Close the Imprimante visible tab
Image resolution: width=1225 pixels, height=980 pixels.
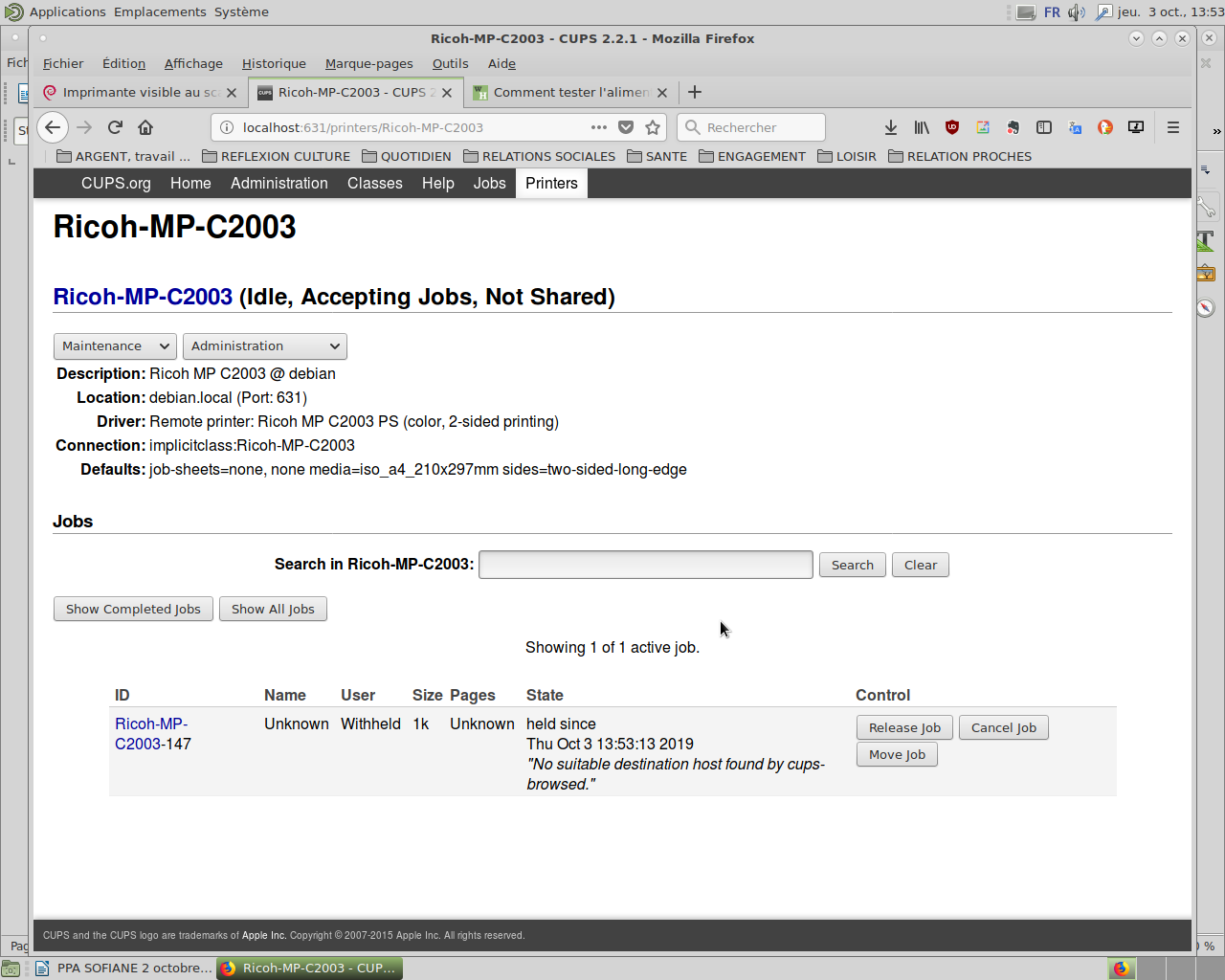[232, 93]
